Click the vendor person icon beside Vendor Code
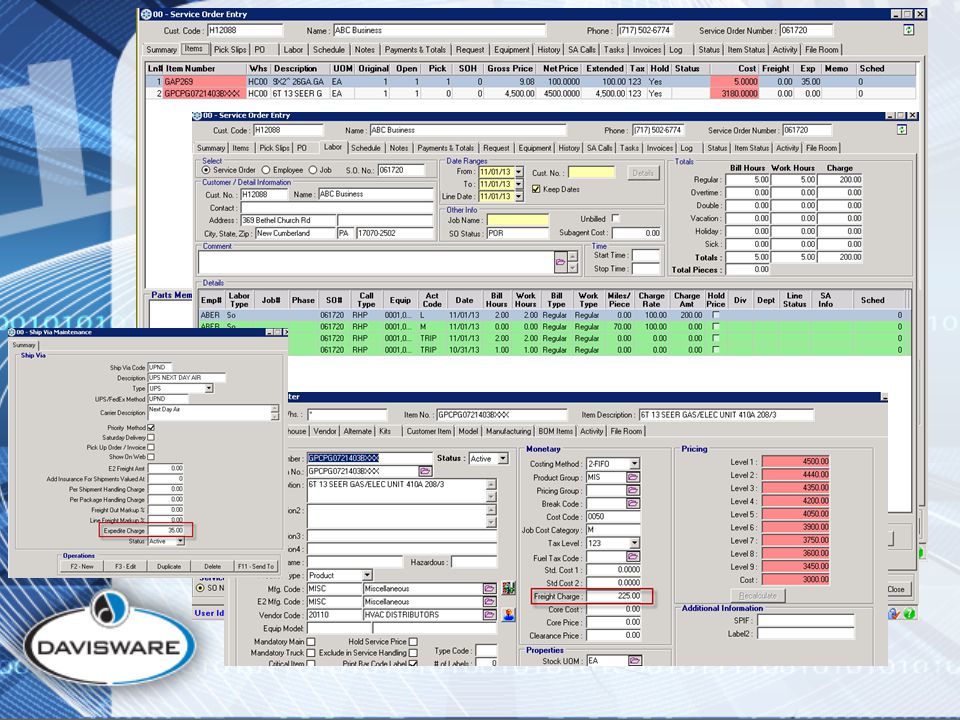Viewport: 960px width, 720px height. (x=508, y=615)
